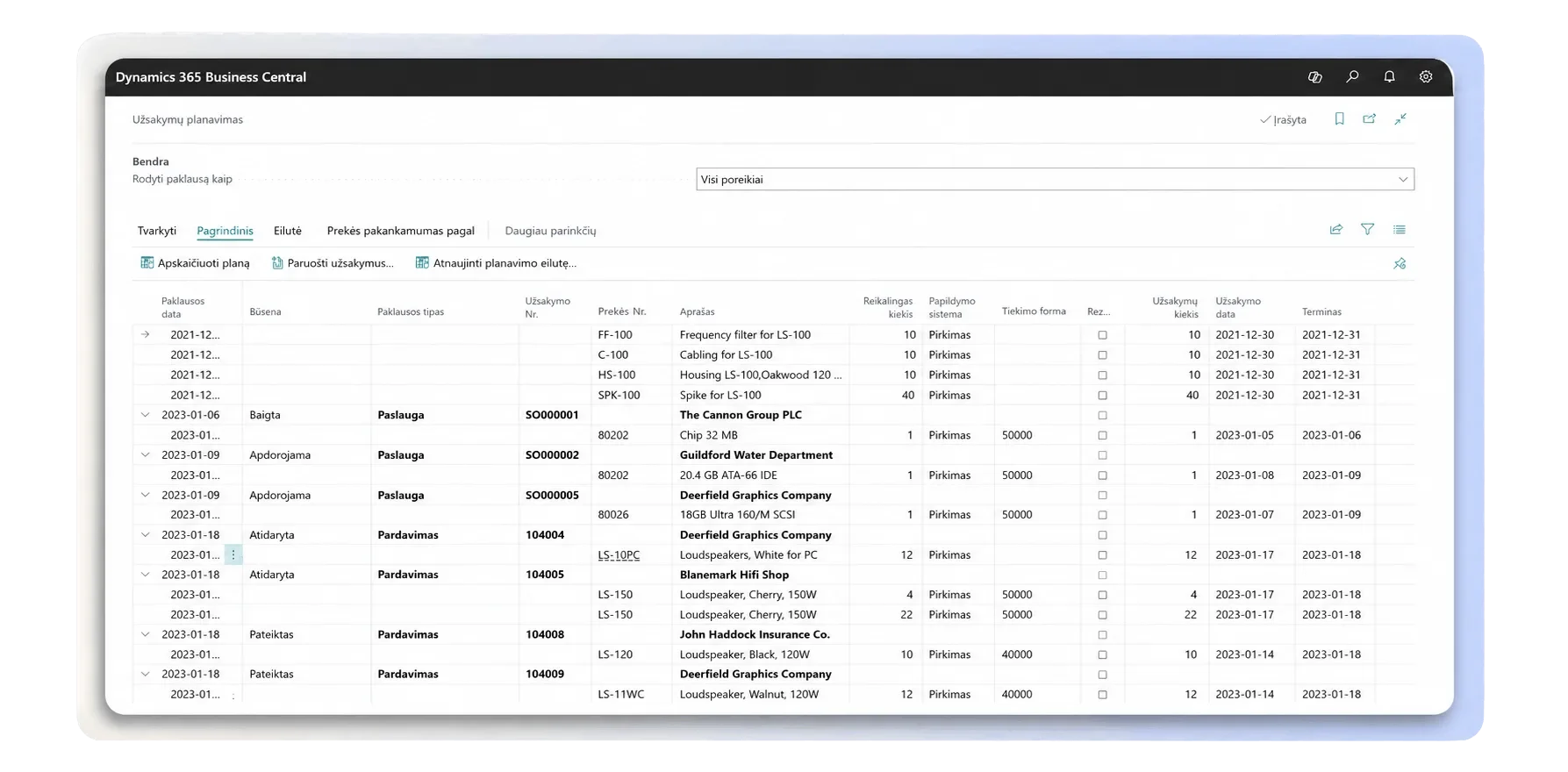Show notifications via the bell icon
This screenshot has width=1568, height=772.
(1389, 77)
